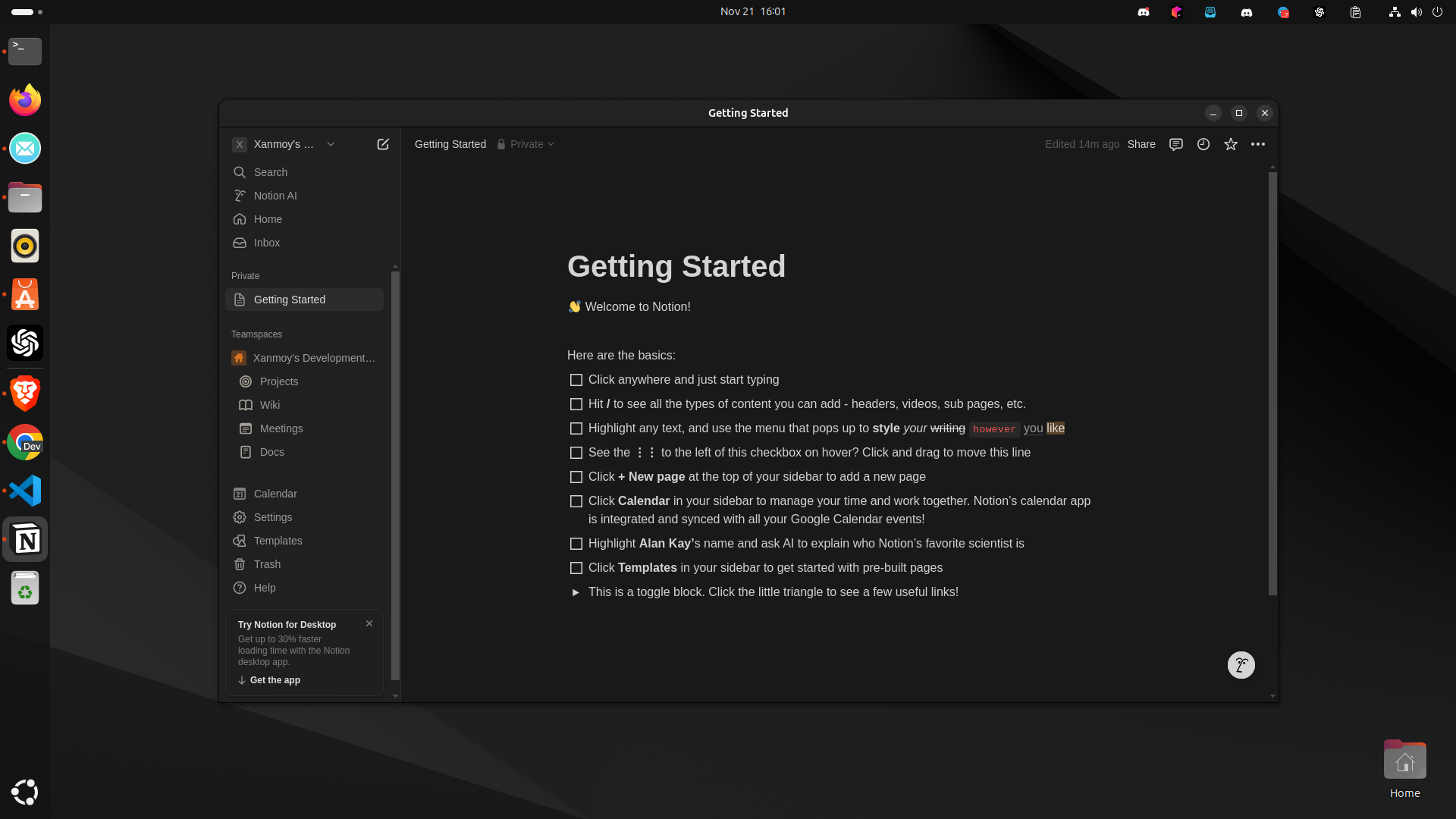Click the 'Here are the basics:' text
This screenshot has height=819, width=1456.
click(621, 356)
